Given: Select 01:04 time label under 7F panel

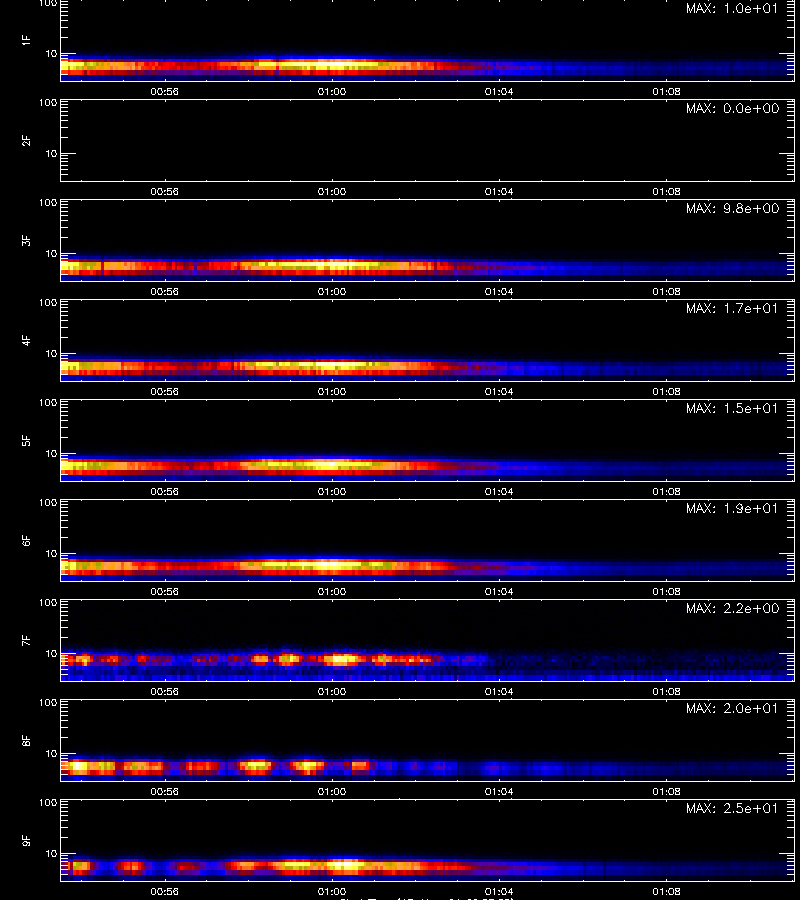Looking at the screenshot, I should 499,691.
